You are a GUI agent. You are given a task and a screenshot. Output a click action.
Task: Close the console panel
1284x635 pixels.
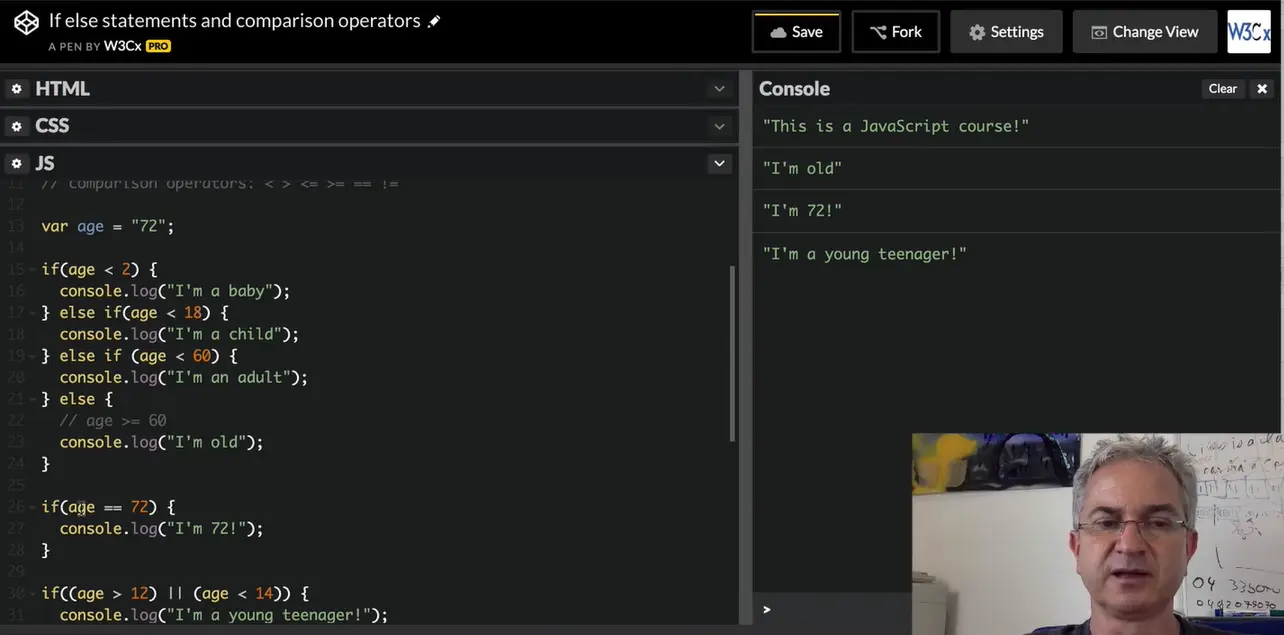[x=1262, y=89]
